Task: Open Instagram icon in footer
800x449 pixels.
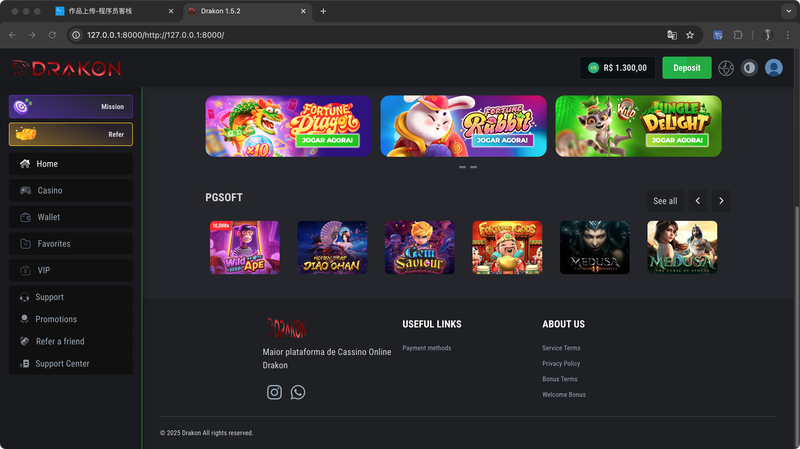Action: click(274, 392)
